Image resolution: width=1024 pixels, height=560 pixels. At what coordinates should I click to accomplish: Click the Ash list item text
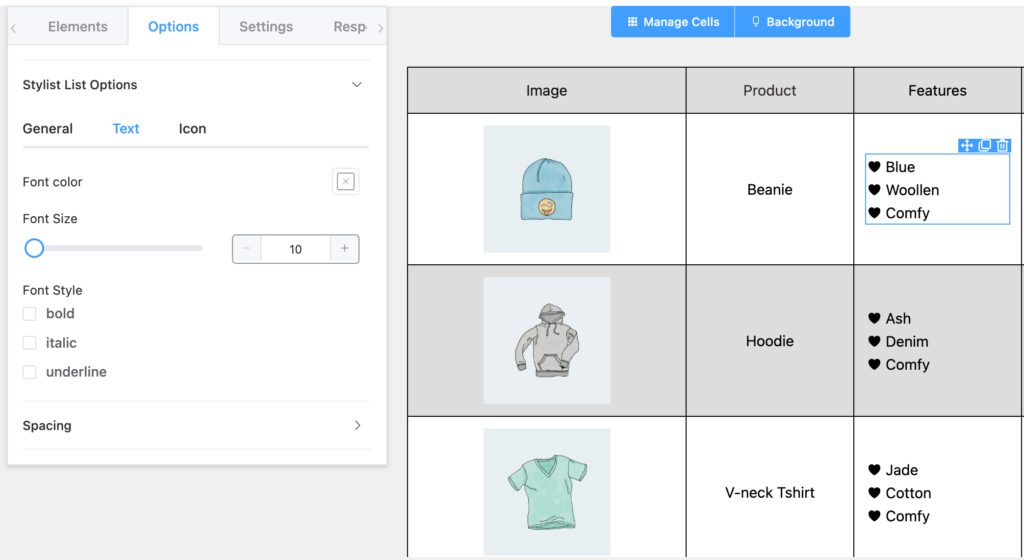click(898, 319)
